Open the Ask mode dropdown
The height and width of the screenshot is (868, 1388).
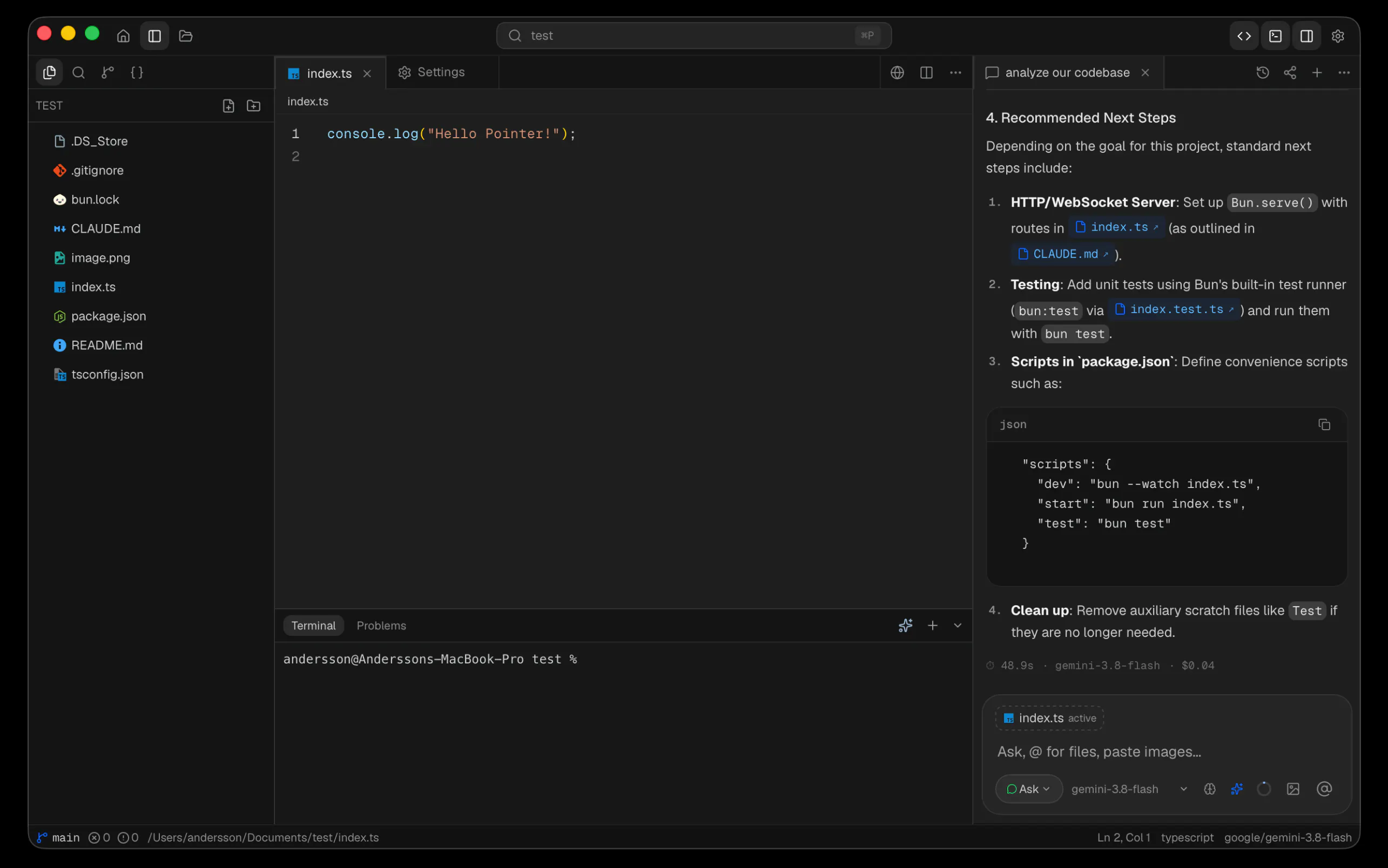pyautogui.click(x=1028, y=789)
